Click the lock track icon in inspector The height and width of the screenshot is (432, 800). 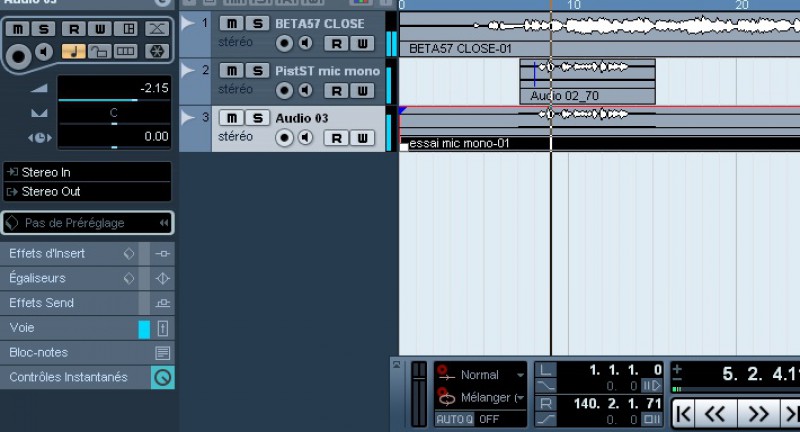(99, 51)
